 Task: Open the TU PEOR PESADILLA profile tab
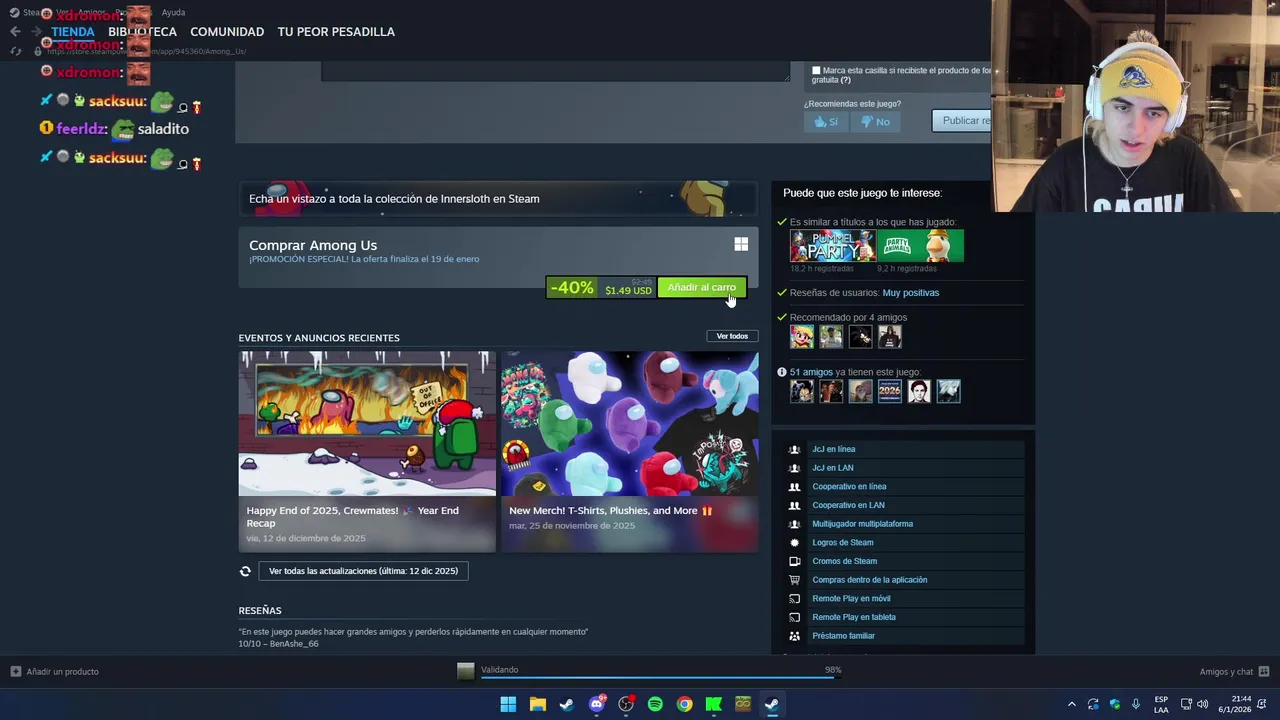(336, 32)
